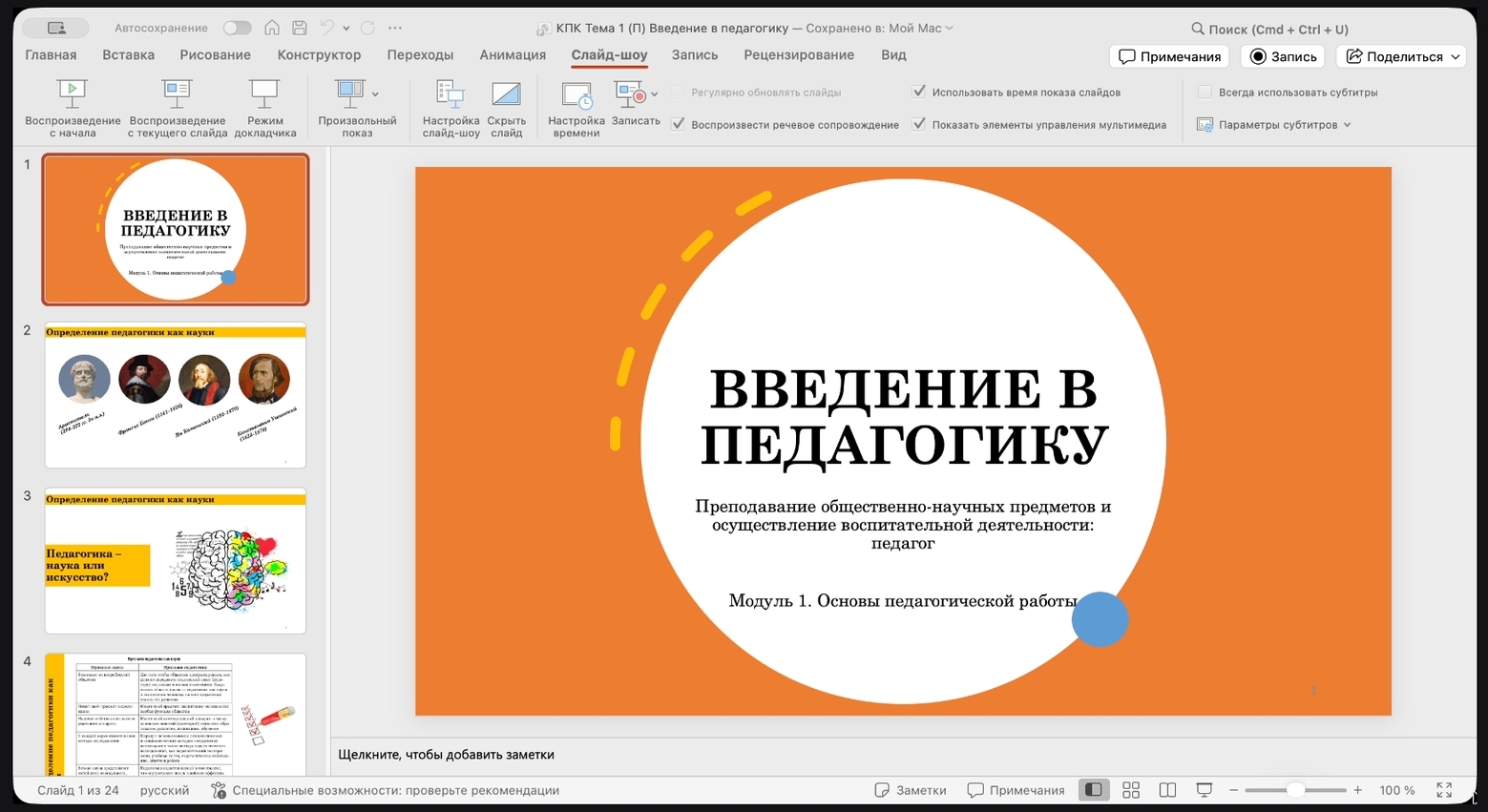Viewport: 1488px width, 812px height.
Task: Uncheck 'Использовать время показа слайдов'
Action: (918, 92)
